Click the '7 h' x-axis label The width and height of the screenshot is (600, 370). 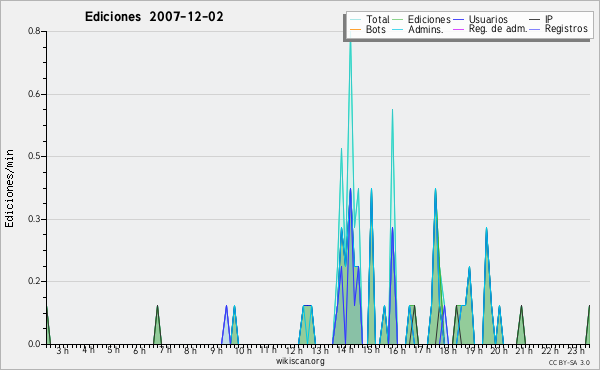(165, 350)
